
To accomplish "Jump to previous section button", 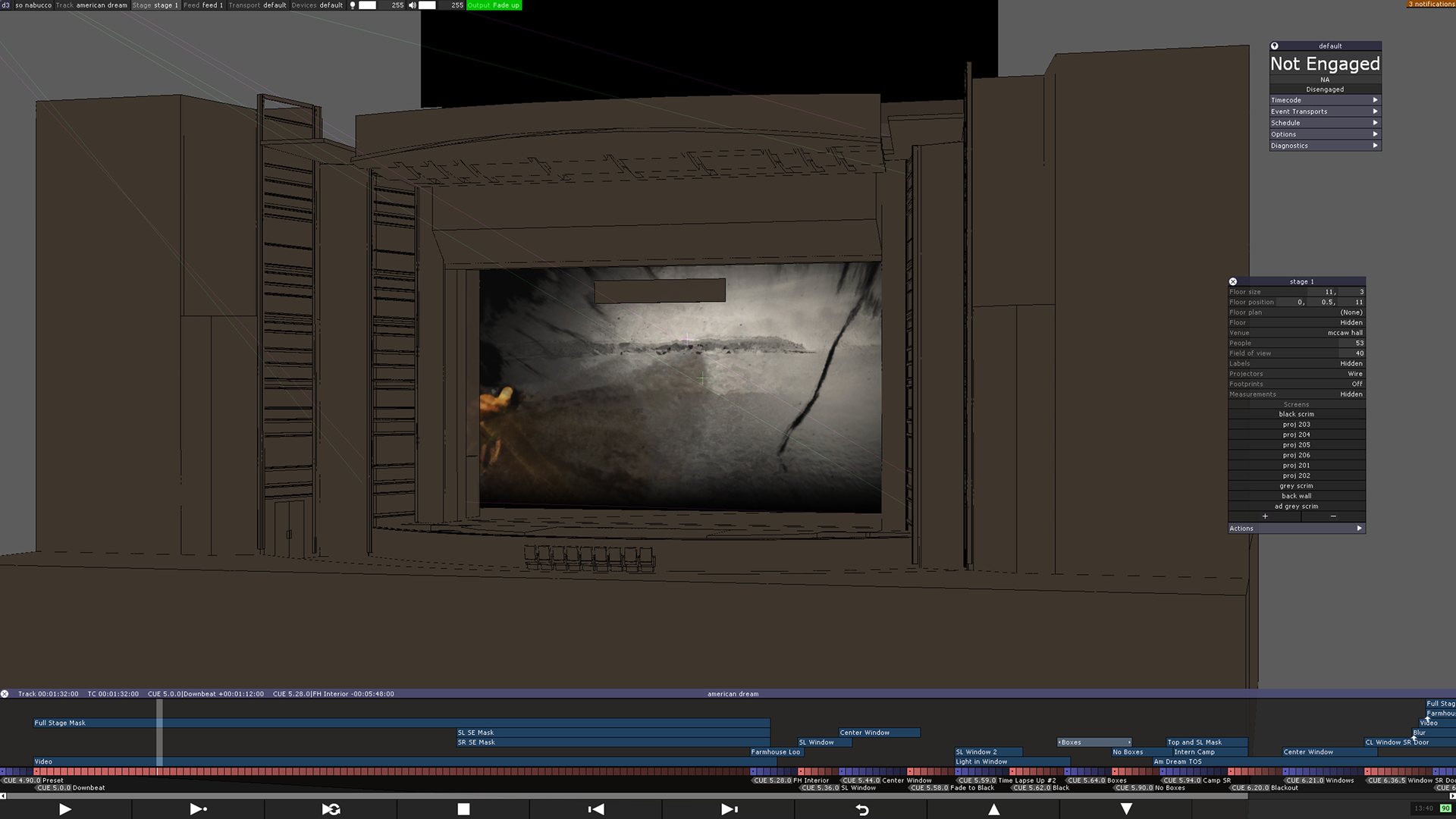I will point(596,809).
